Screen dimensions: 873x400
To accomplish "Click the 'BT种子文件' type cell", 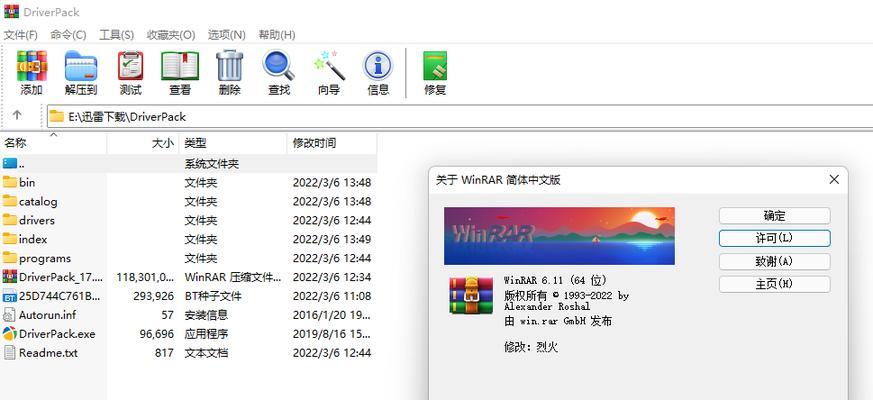I will point(213,296).
